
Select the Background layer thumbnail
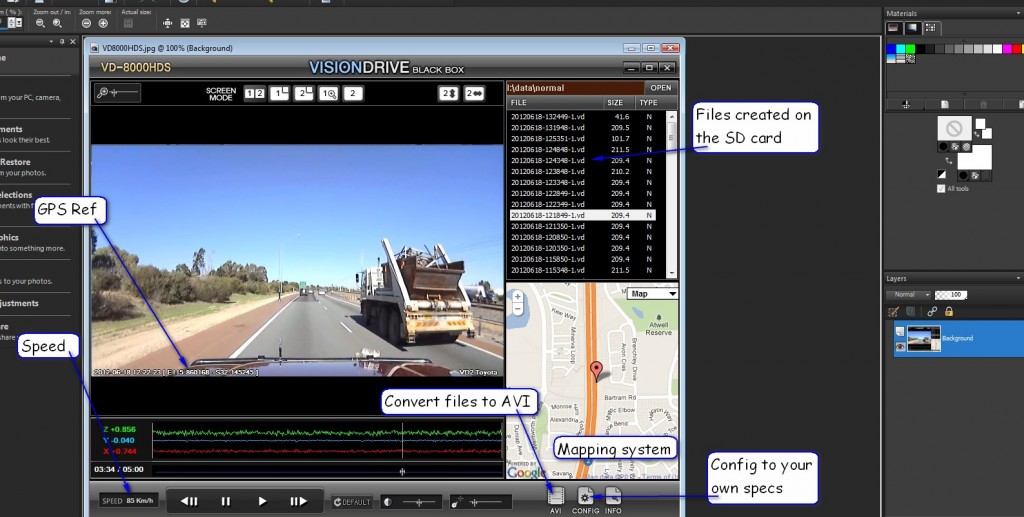click(923, 339)
